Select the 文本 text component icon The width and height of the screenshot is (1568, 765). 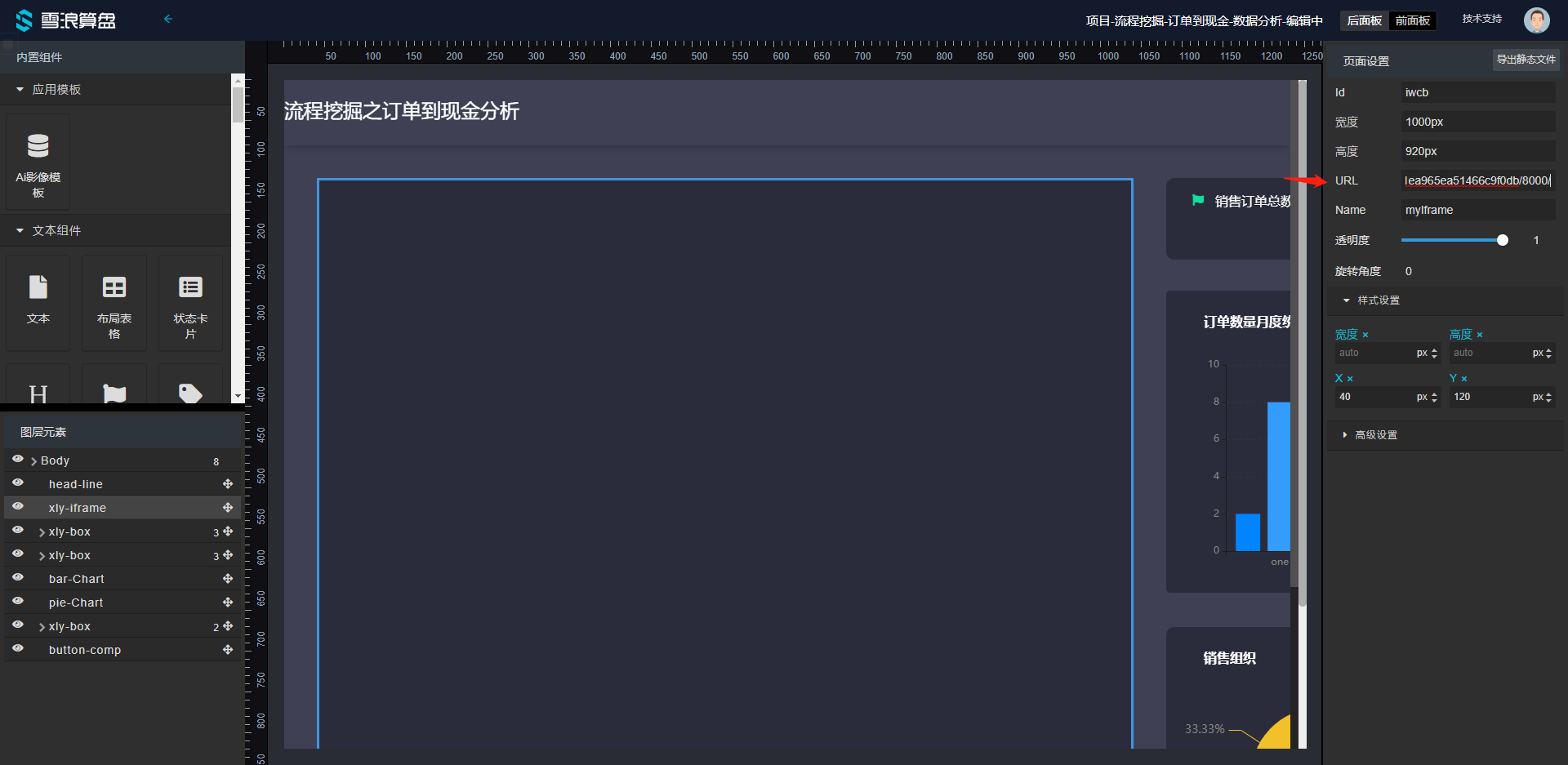[38, 288]
